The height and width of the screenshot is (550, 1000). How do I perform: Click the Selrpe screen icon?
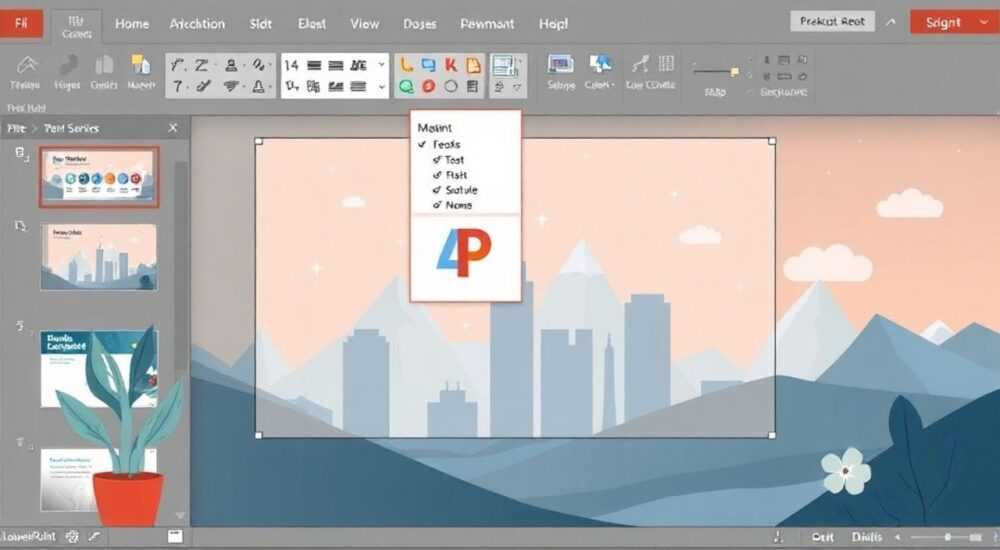click(x=561, y=64)
